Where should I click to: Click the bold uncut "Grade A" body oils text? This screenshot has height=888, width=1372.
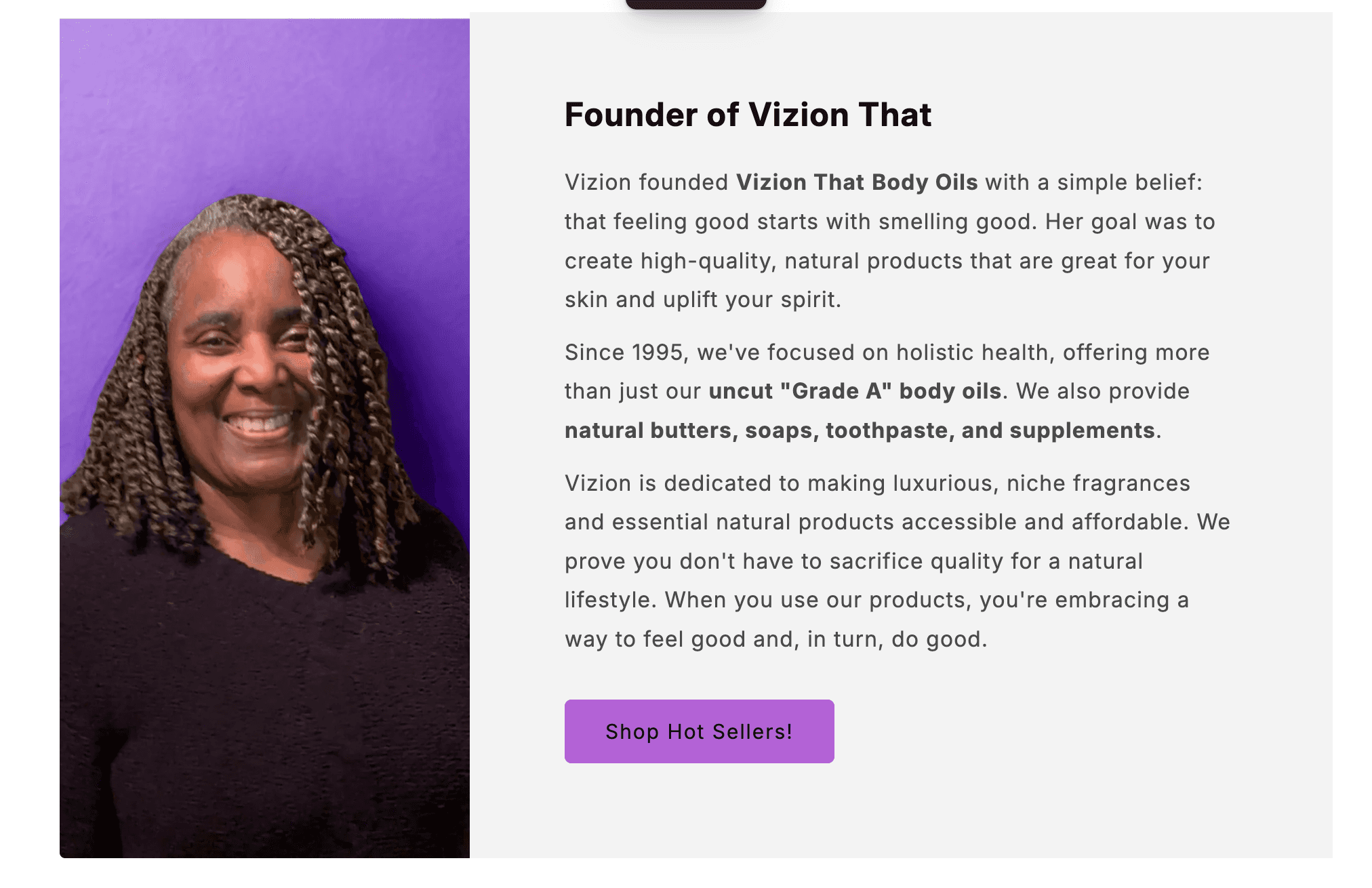855,391
